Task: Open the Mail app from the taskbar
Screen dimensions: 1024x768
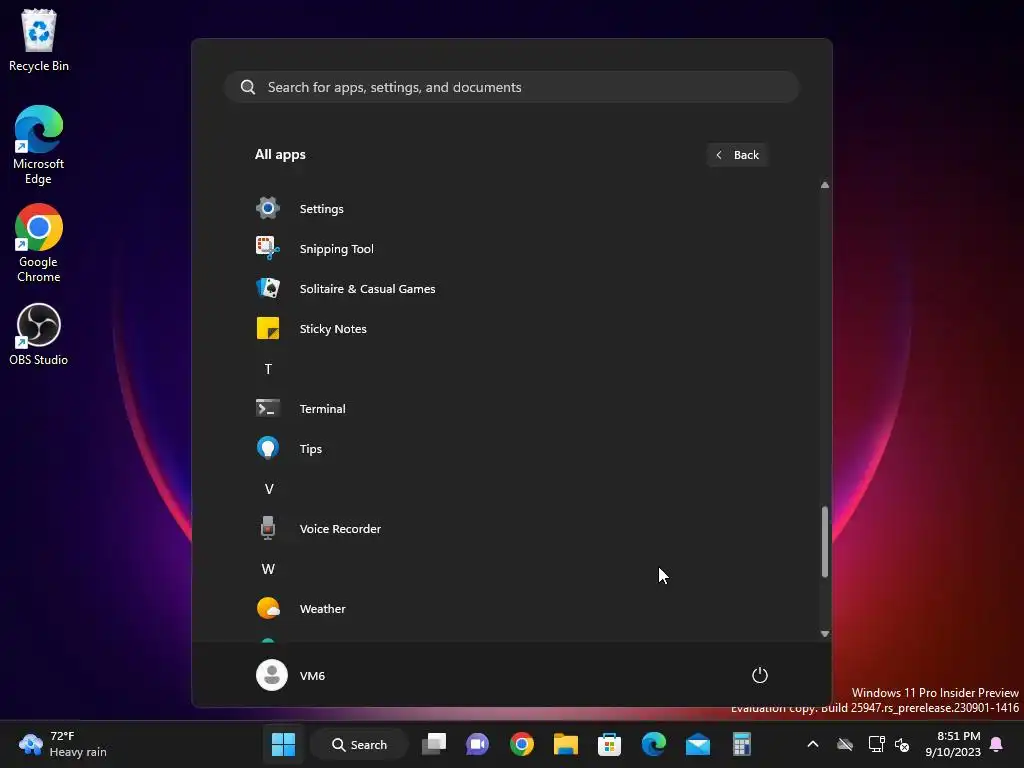Action: [x=697, y=744]
